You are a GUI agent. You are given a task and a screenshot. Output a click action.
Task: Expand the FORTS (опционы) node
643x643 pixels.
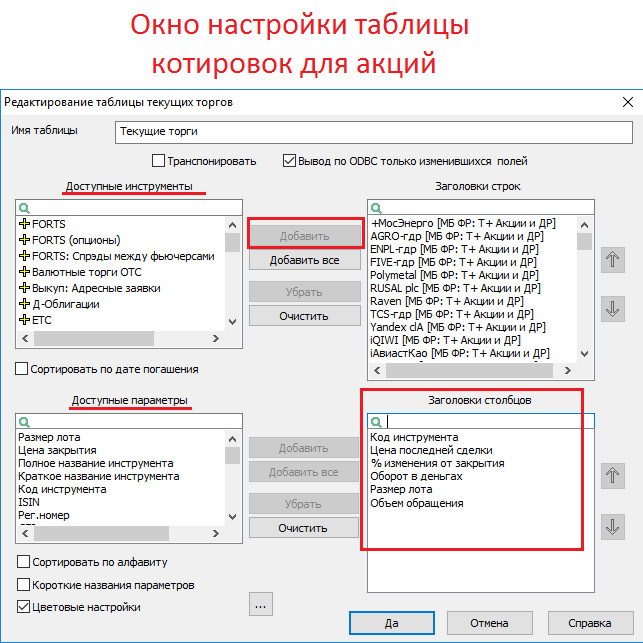coord(24,239)
